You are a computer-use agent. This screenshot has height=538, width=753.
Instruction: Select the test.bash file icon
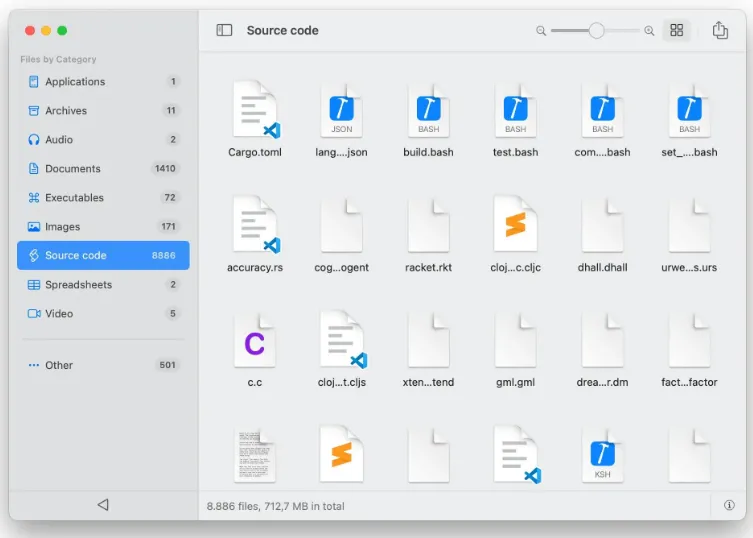tap(515, 110)
